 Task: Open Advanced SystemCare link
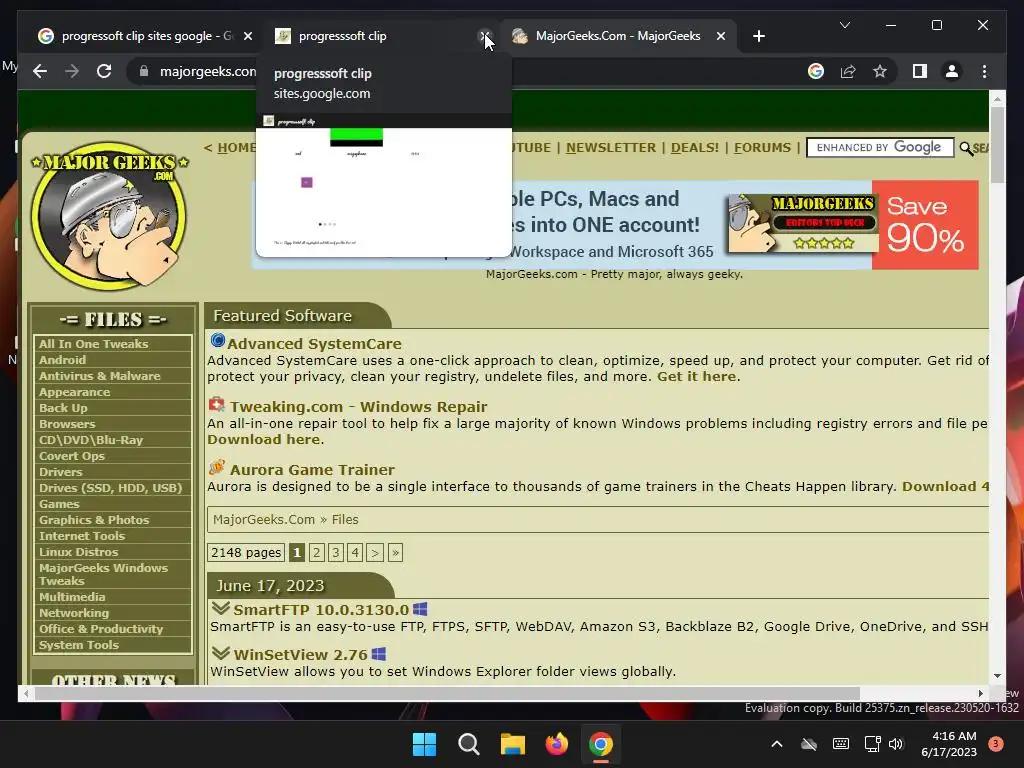click(x=314, y=344)
